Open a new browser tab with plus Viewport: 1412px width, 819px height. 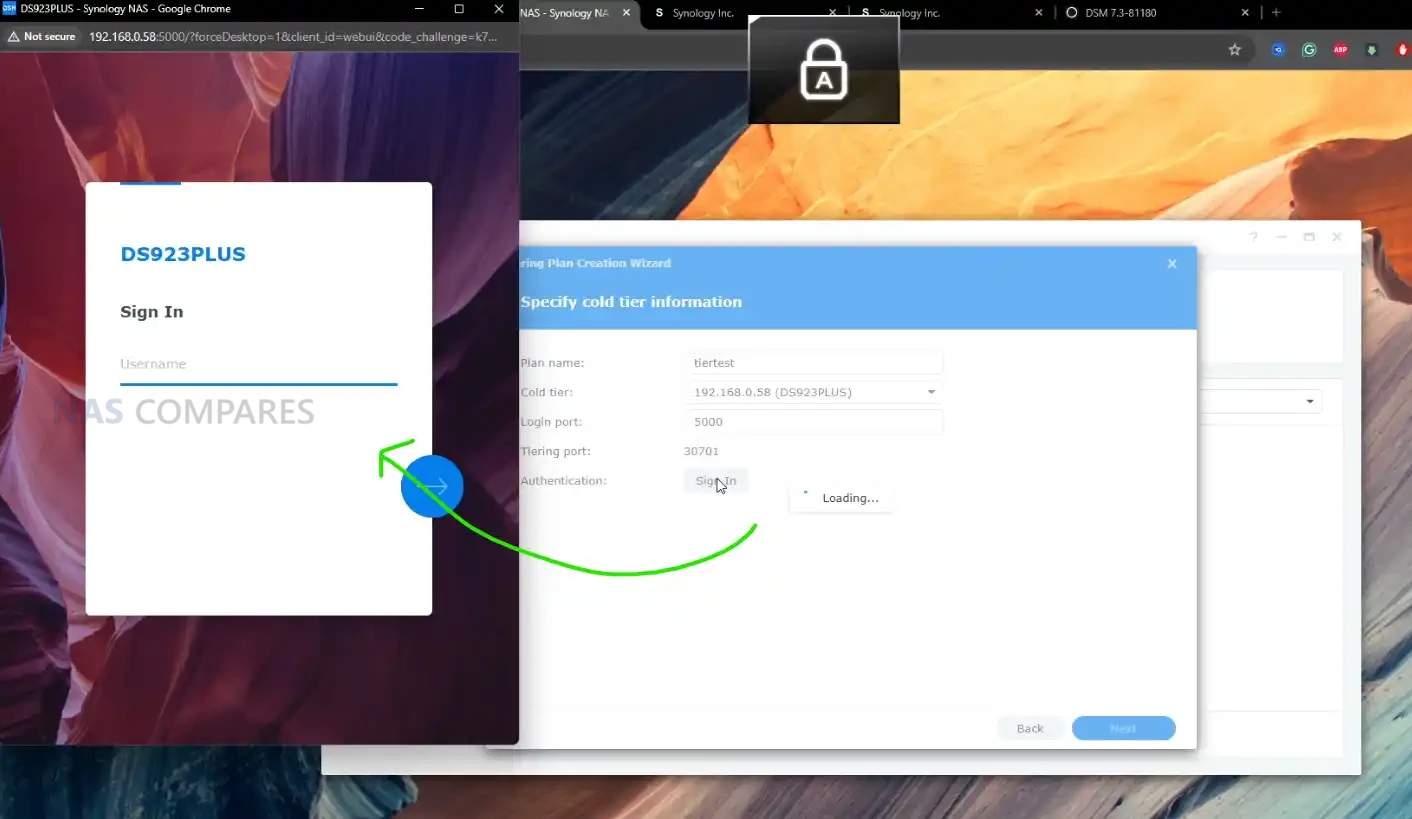coord(1276,13)
